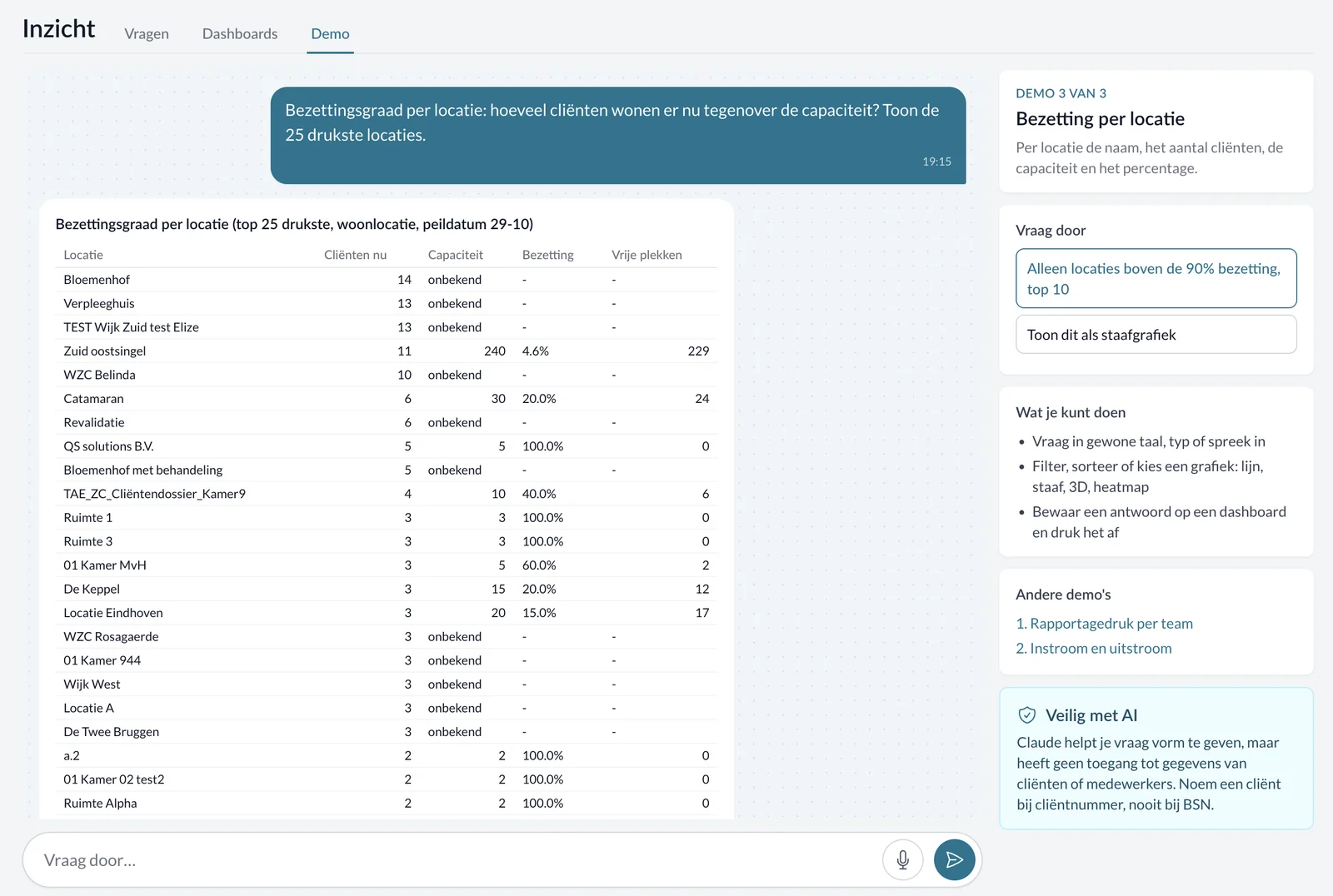Select the Demo tab

tap(330, 34)
